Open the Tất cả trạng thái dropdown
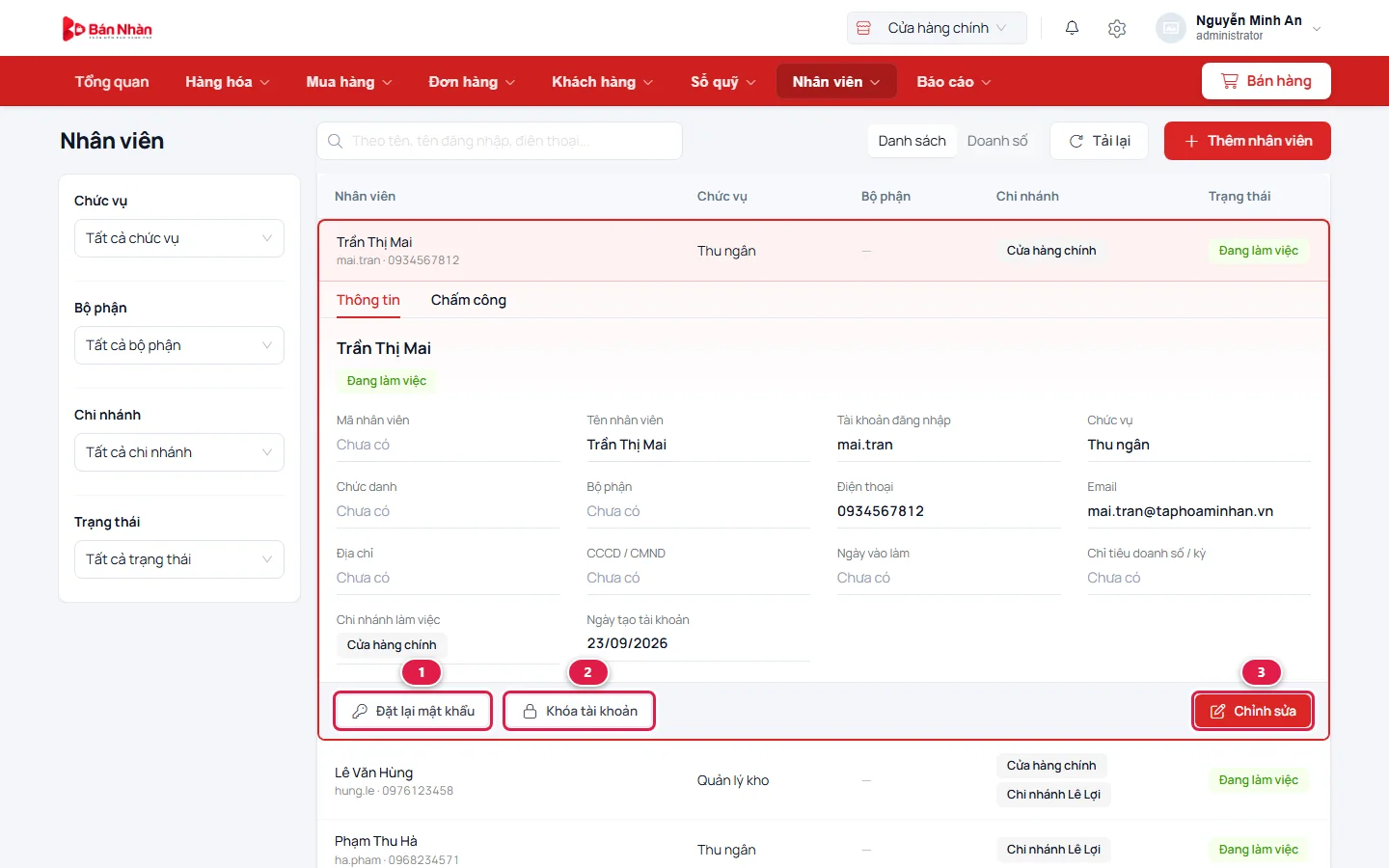1389x868 pixels. click(x=179, y=559)
